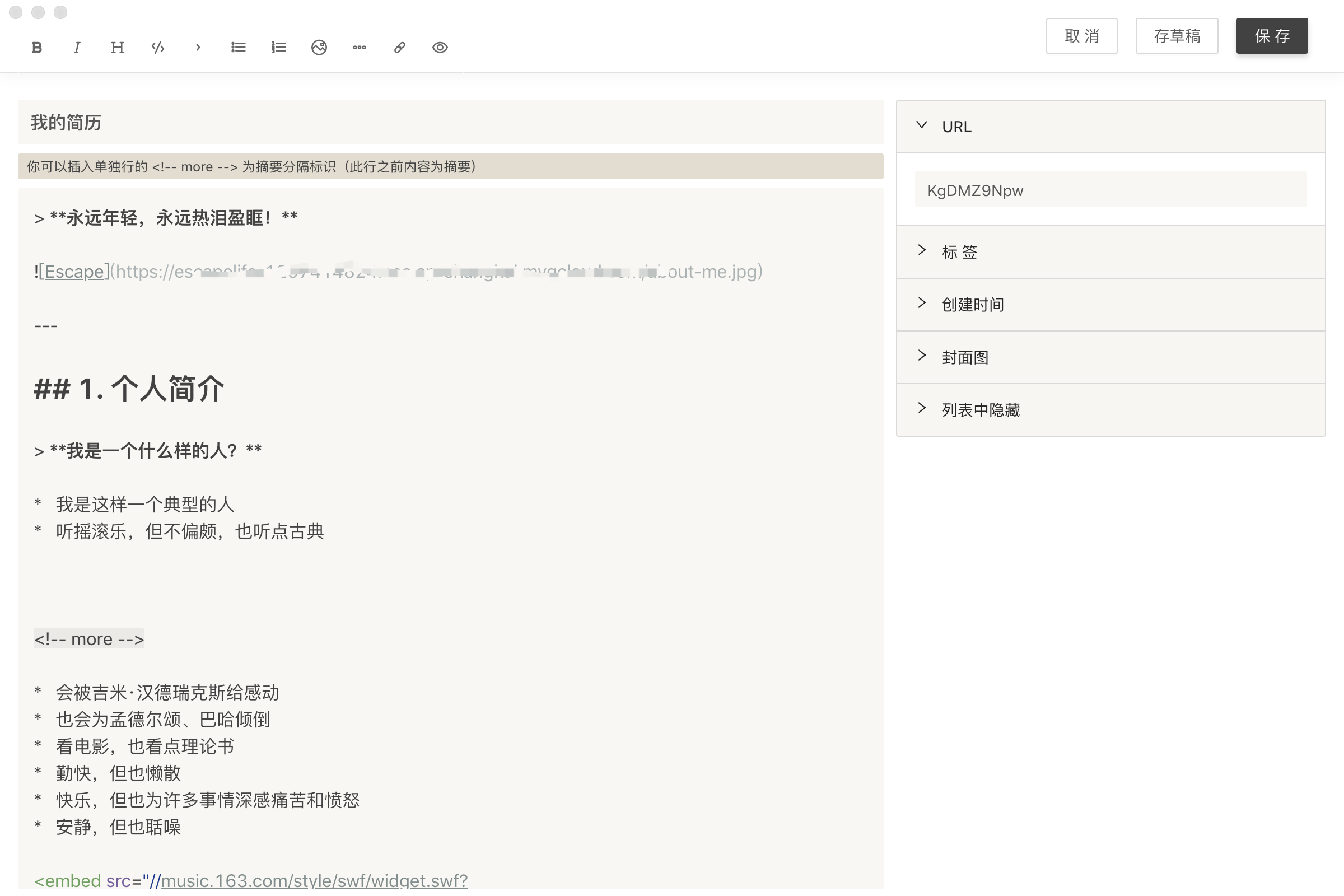This screenshot has width=1344, height=896.
Task: Click the 保存 button to save
Action: tap(1271, 35)
